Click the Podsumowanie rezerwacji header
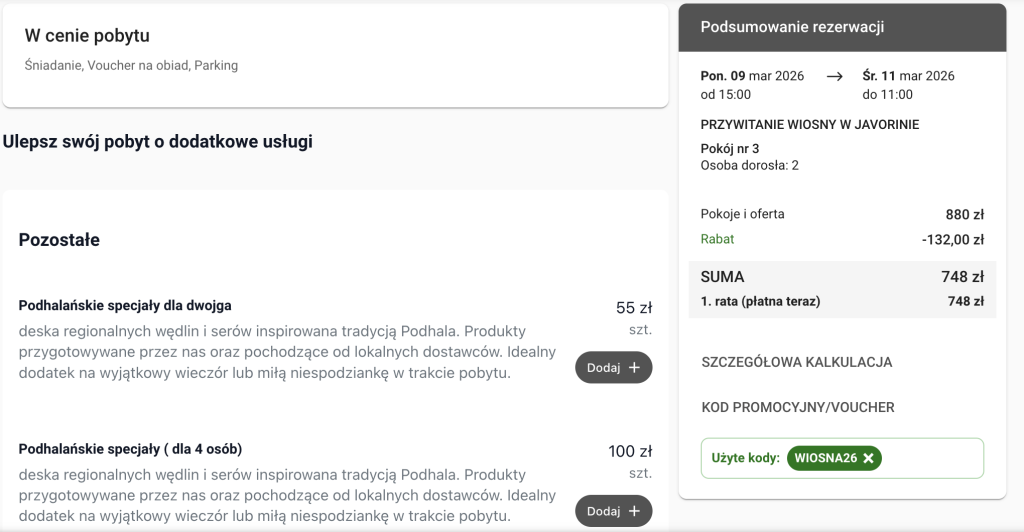Viewport: 1024px width, 532px height. point(792,27)
